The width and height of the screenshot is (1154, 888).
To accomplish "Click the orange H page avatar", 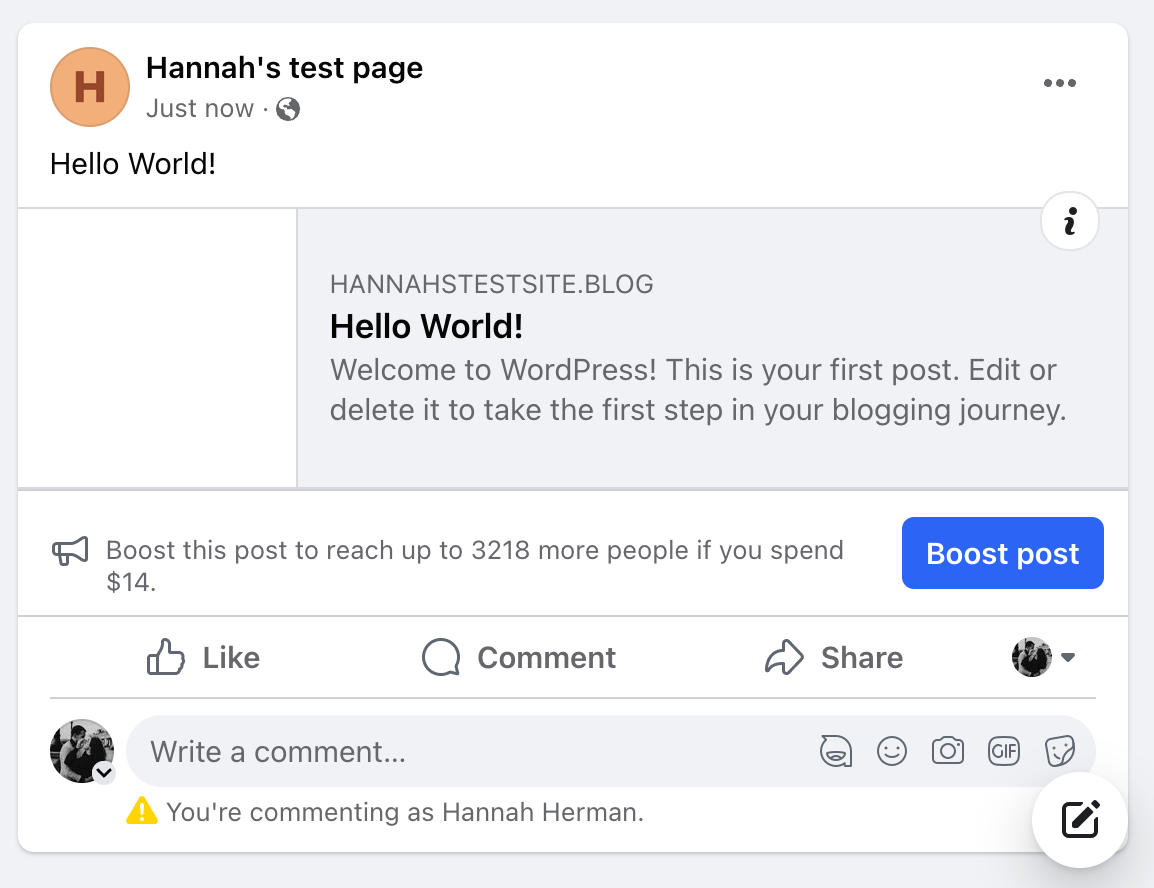I will coord(90,87).
